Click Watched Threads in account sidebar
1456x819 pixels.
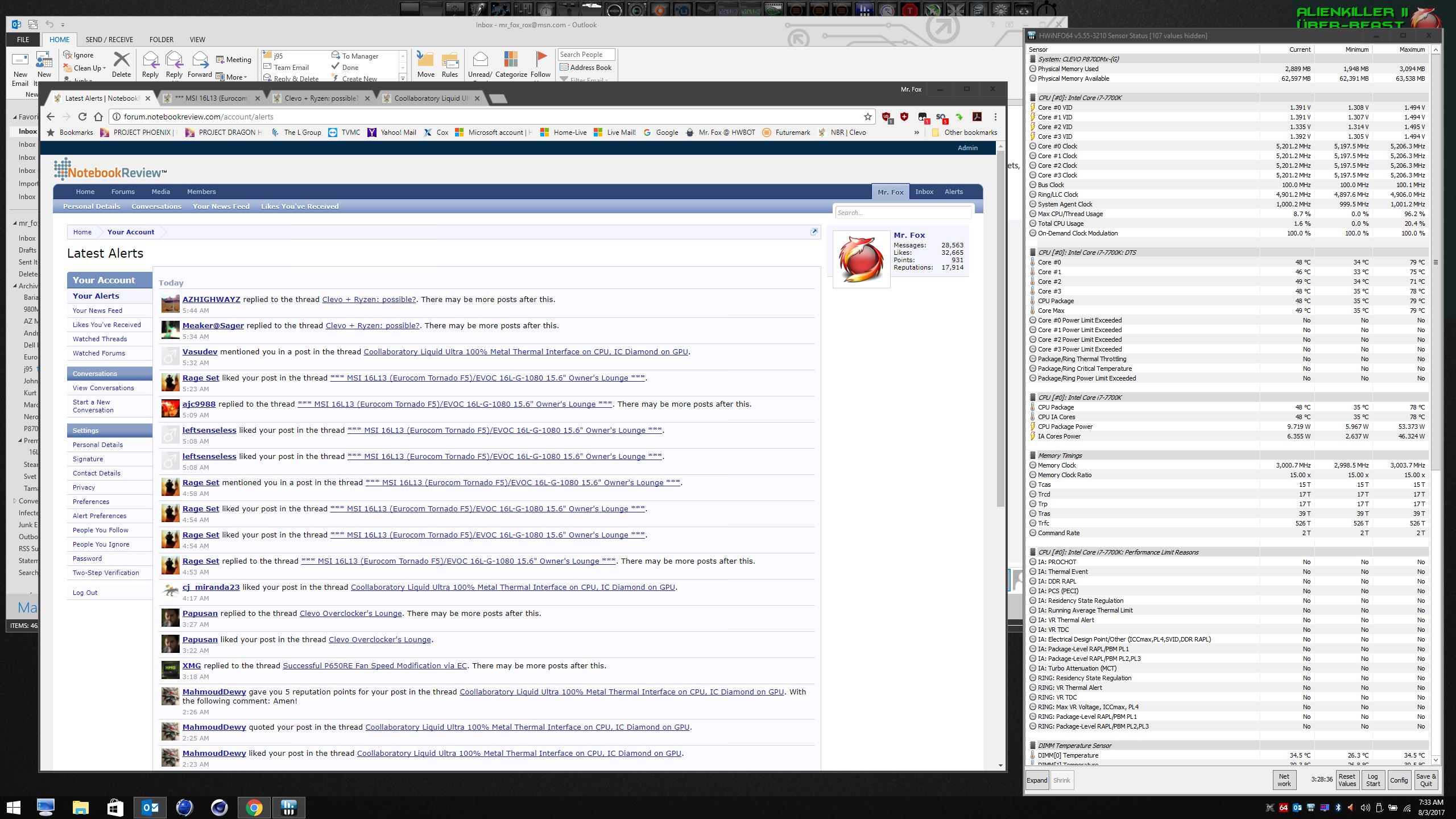point(100,339)
